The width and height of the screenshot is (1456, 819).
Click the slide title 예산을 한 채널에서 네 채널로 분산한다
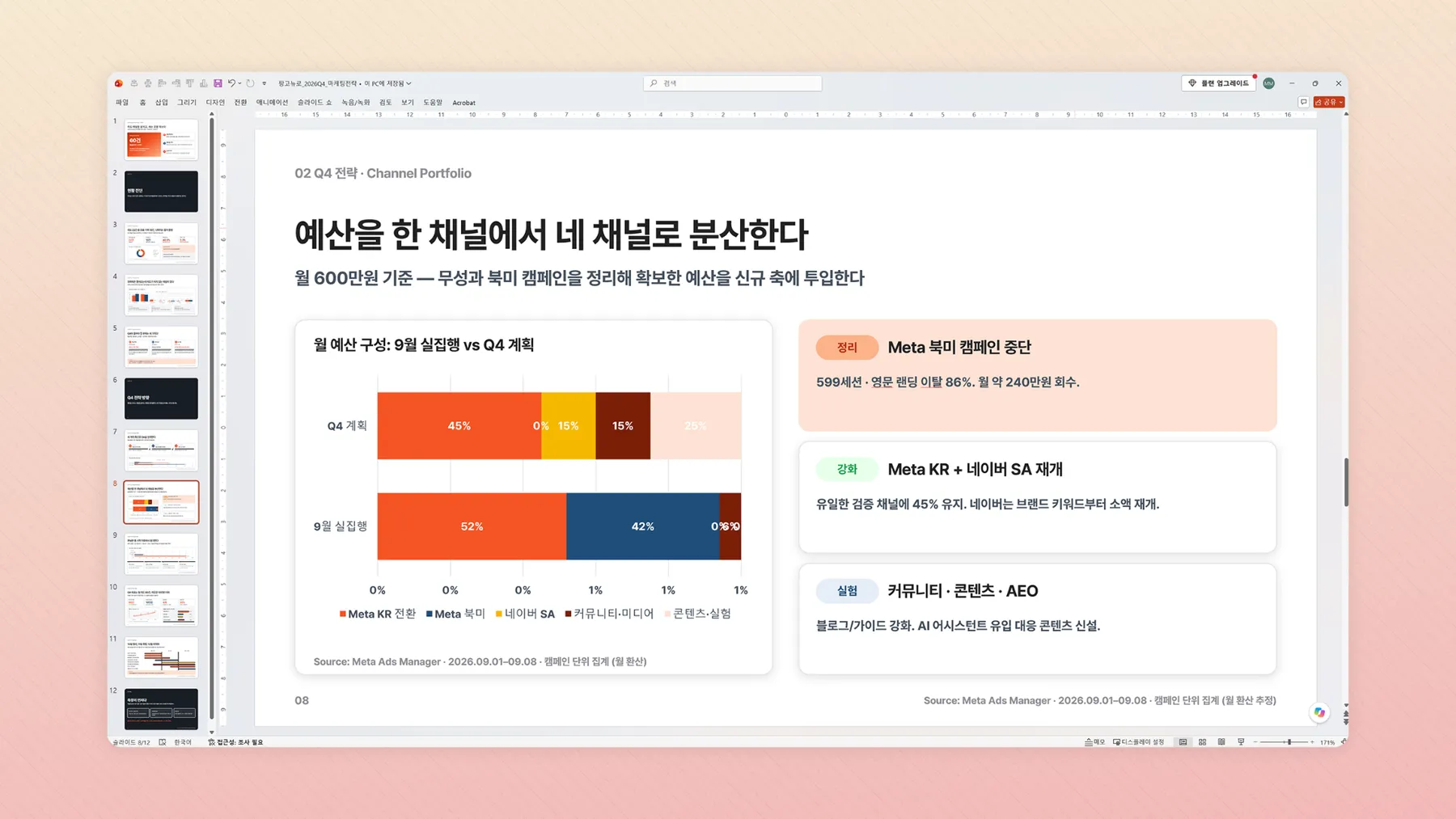(x=551, y=234)
